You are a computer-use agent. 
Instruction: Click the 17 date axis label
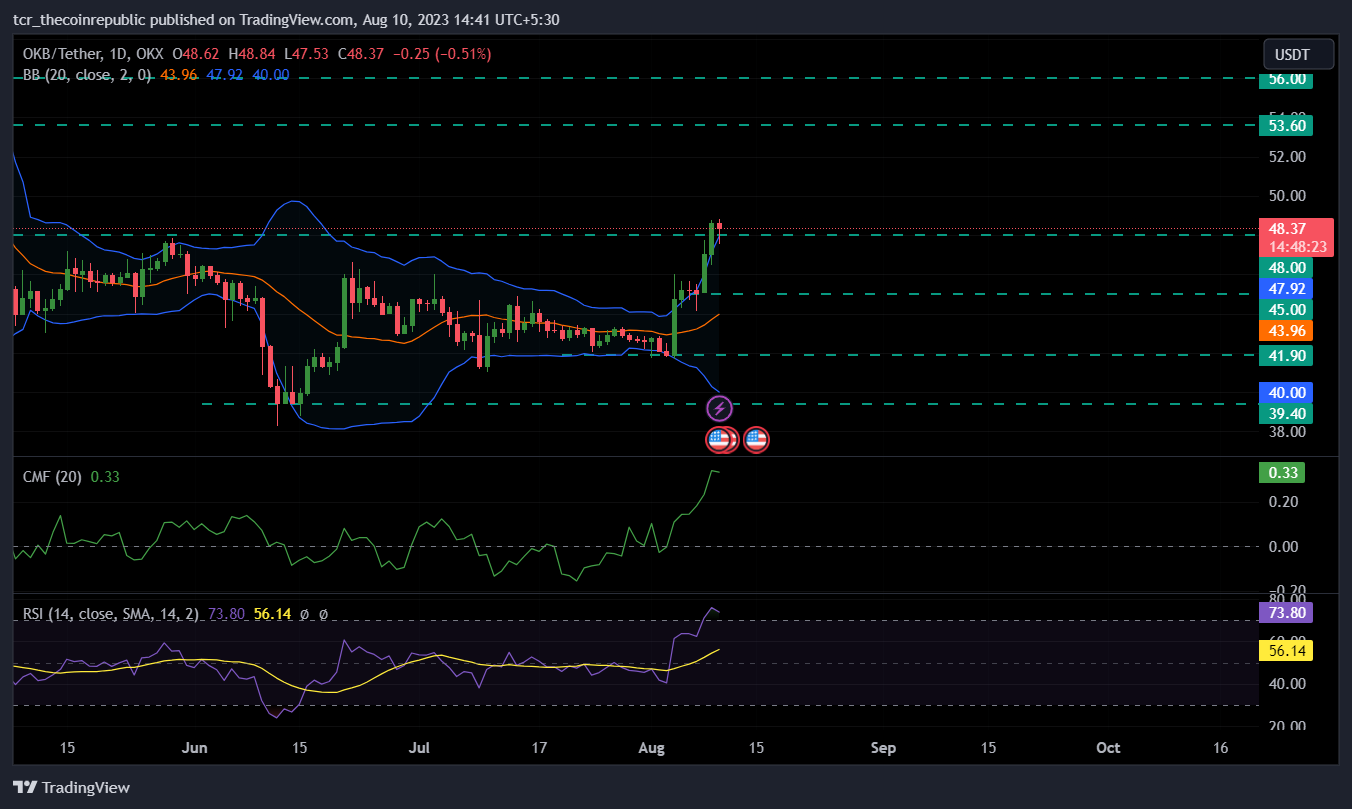click(x=539, y=747)
